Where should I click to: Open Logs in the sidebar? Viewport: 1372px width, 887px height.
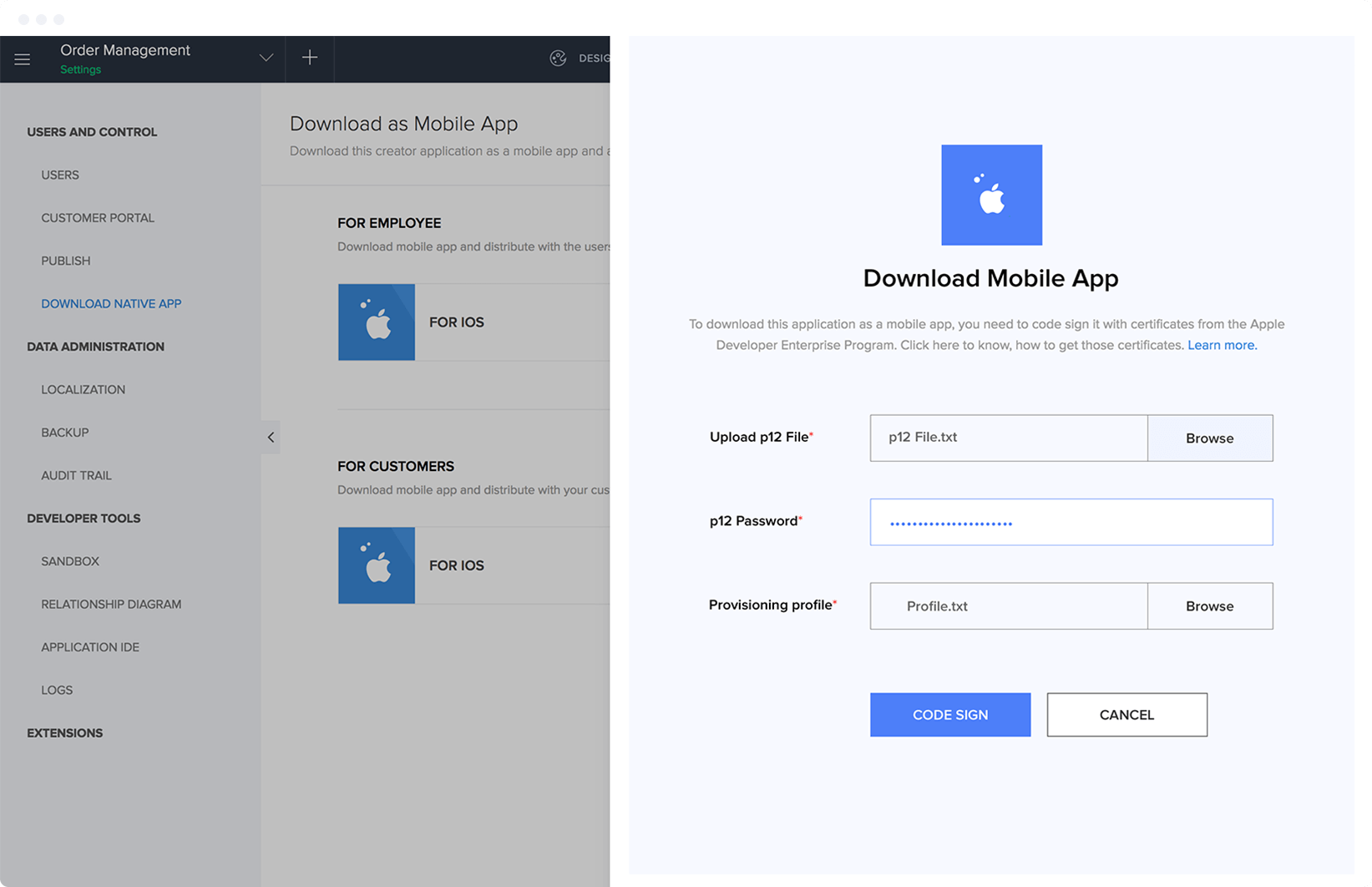coord(57,690)
